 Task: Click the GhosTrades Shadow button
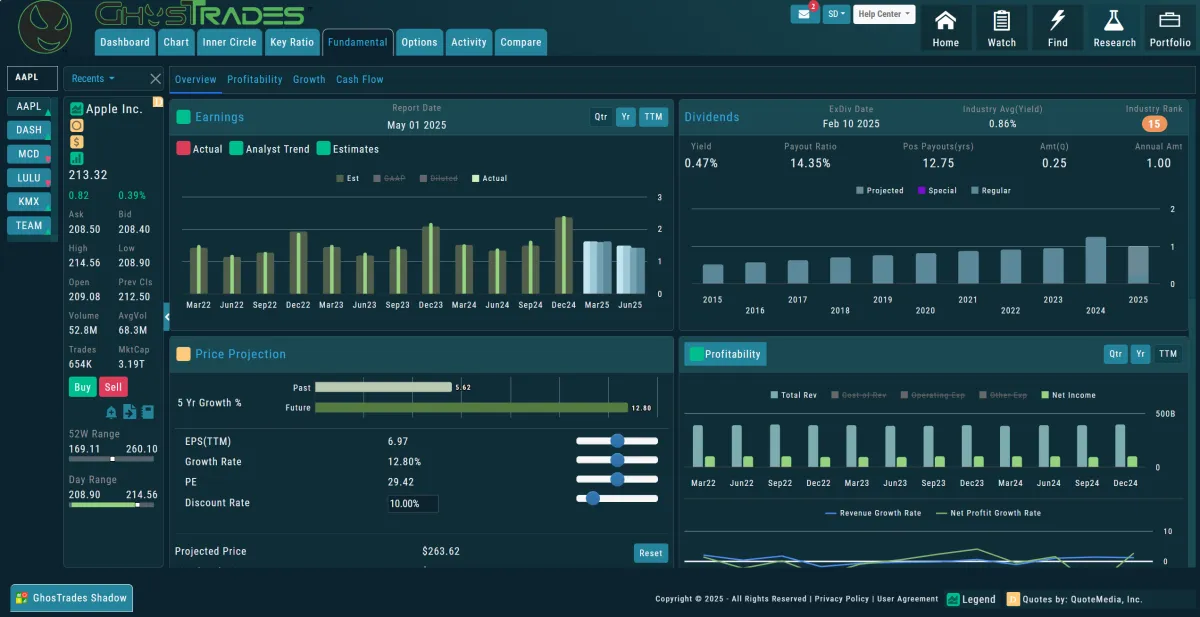[72, 598]
